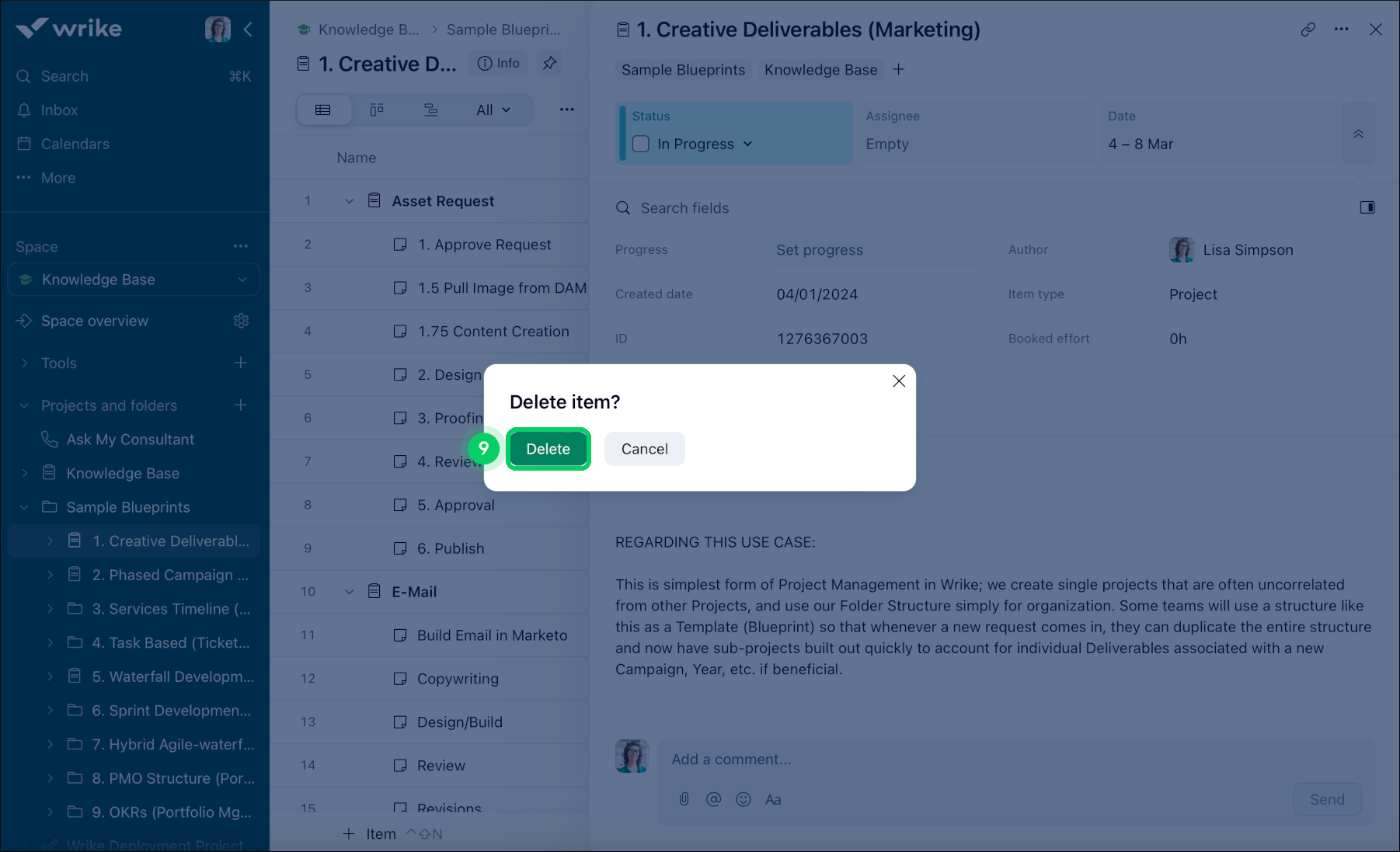The width and height of the screenshot is (1400, 852).
Task: Pin the Creative Deliverables item
Action: (x=550, y=63)
